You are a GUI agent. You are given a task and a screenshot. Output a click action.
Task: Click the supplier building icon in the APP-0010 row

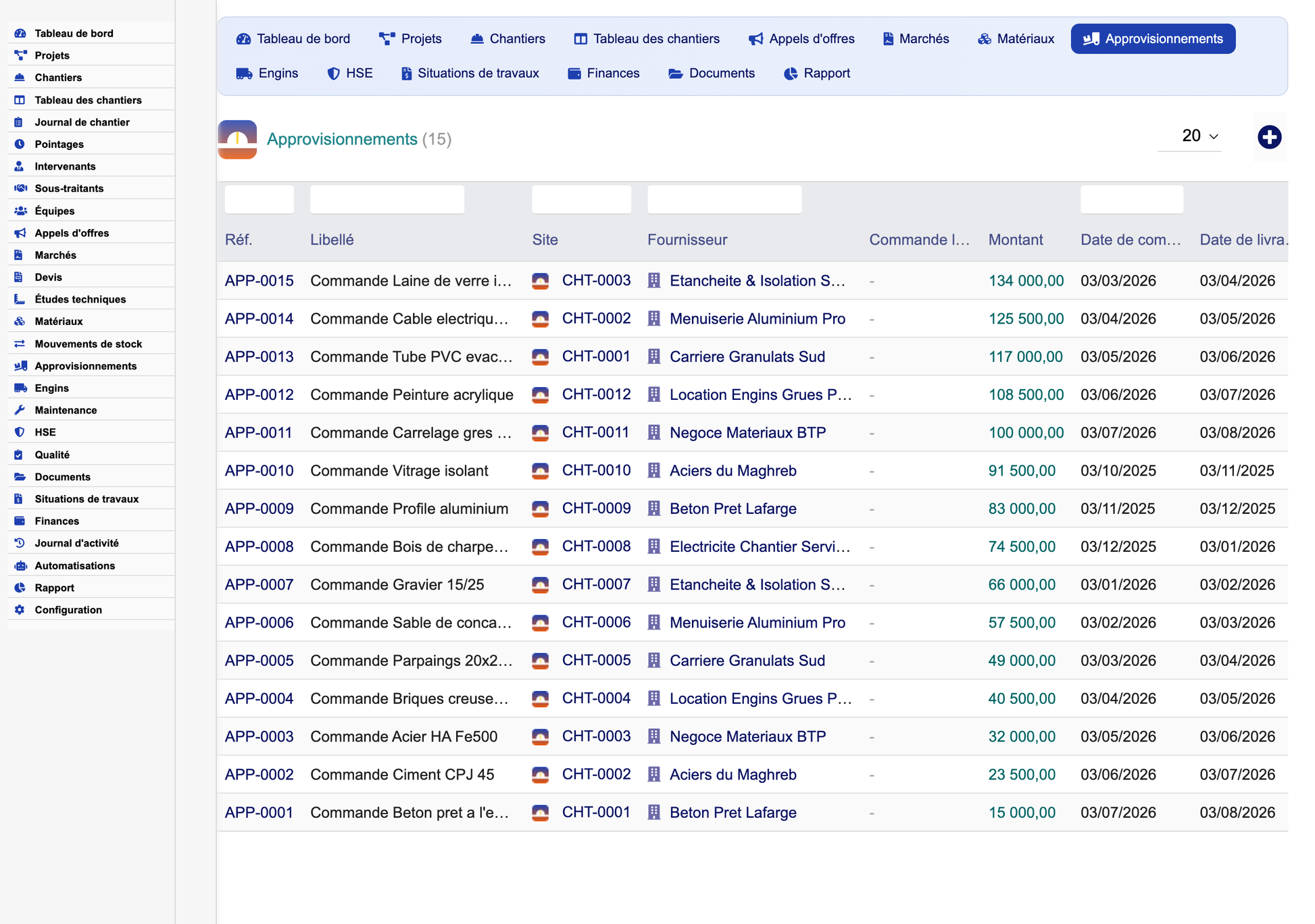click(654, 471)
